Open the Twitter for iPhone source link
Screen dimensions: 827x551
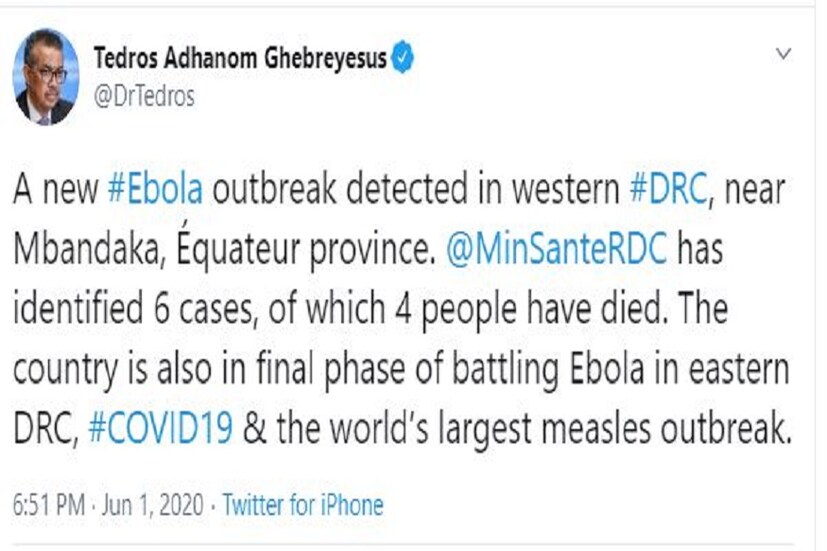(302, 505)
